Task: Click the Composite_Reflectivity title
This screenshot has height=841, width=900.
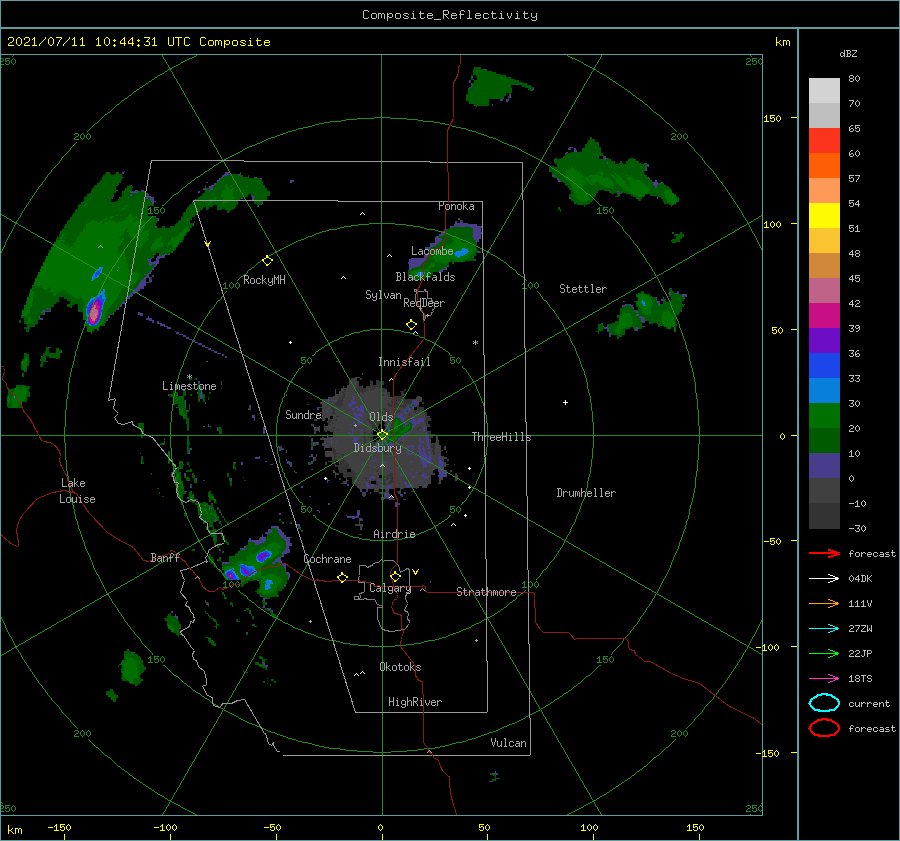Action: [449, 15]
